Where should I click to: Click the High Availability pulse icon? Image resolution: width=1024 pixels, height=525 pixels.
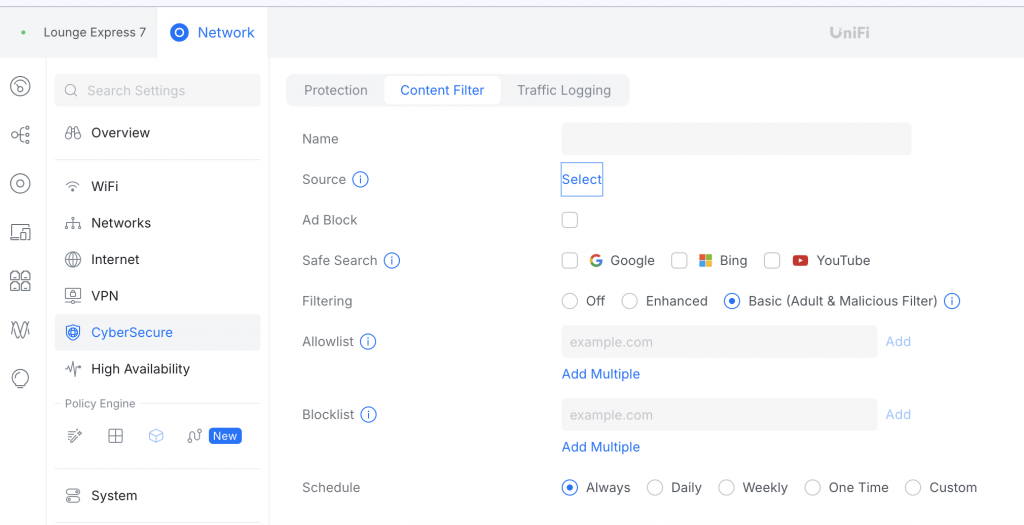[73, 370]
